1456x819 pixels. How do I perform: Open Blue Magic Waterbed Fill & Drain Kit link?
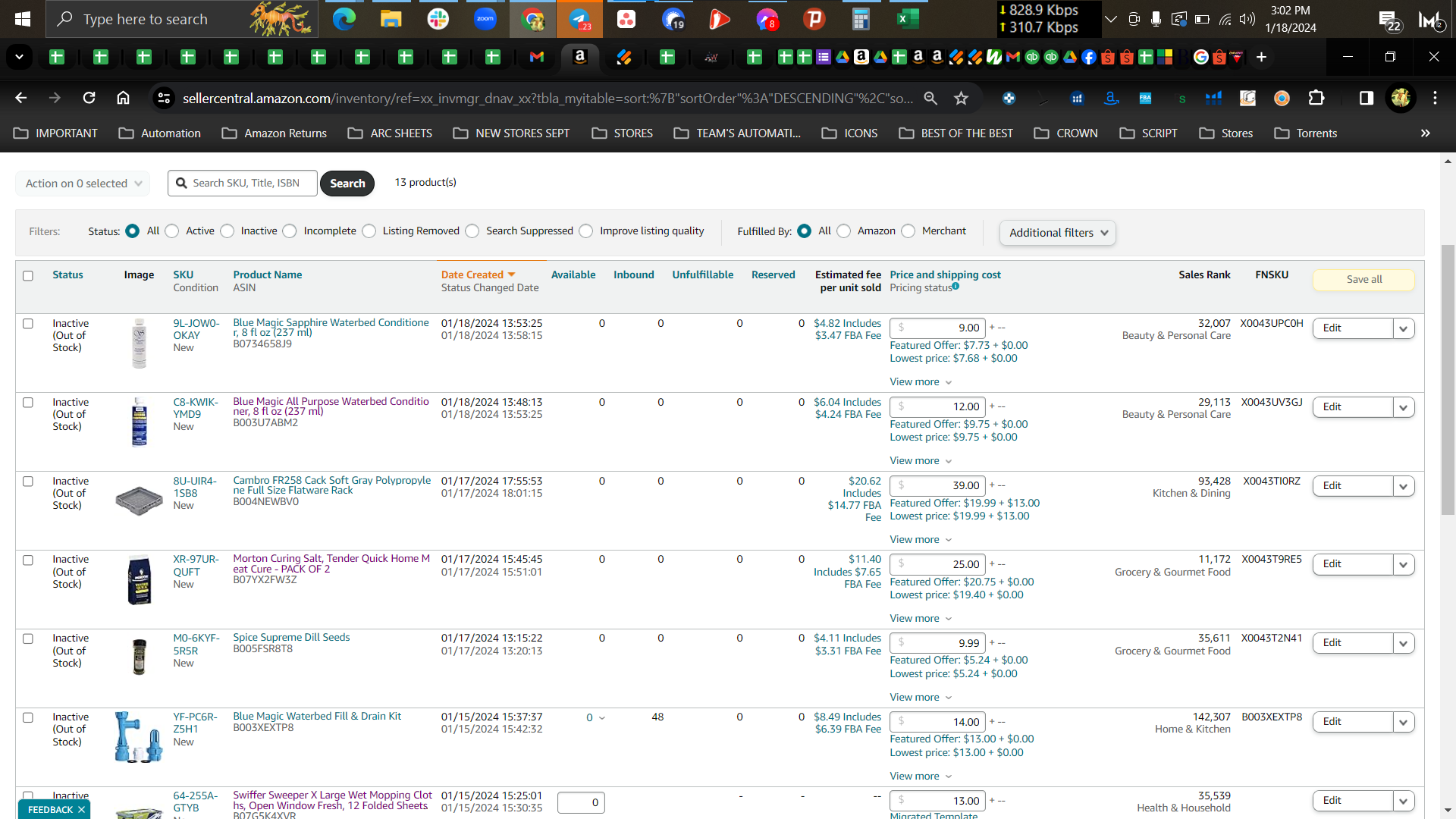(x=317, y=716)
